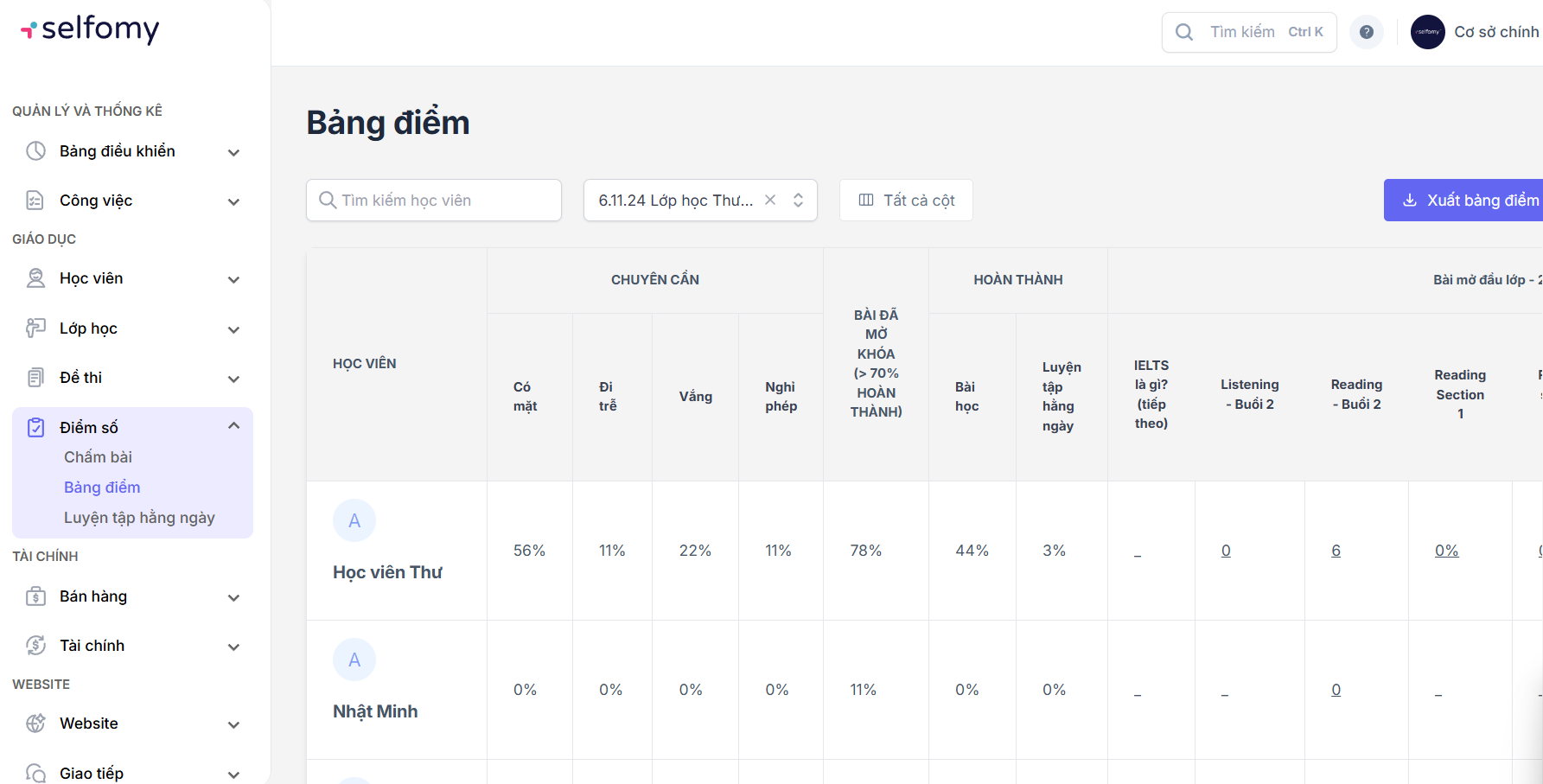This screenshot has width=1543, height=784.
Task: Click the Cơ sở chính account avatar
Action: point(1427,32)
